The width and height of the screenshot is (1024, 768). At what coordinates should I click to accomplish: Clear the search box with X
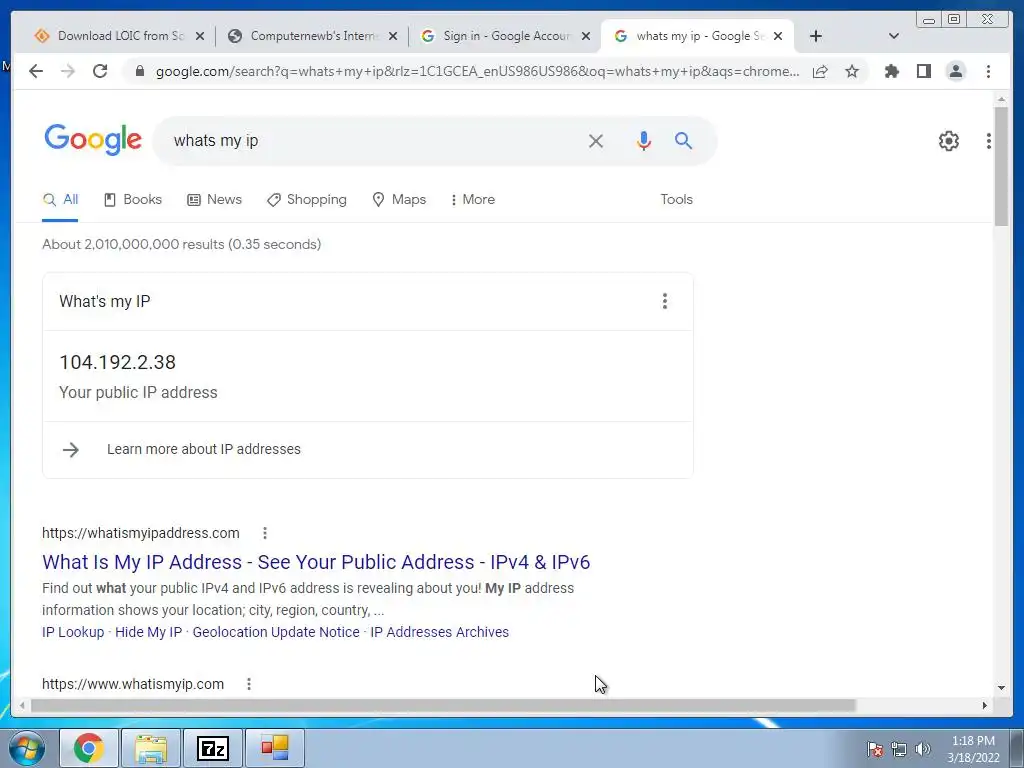click(x=596, y=141)
